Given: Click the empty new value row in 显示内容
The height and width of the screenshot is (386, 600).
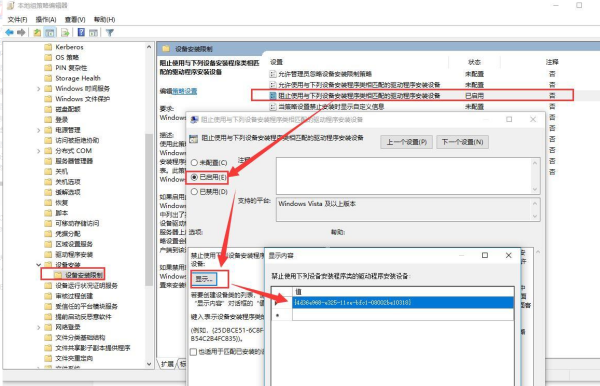Looking at the screenshot, I should pos(403,315).
